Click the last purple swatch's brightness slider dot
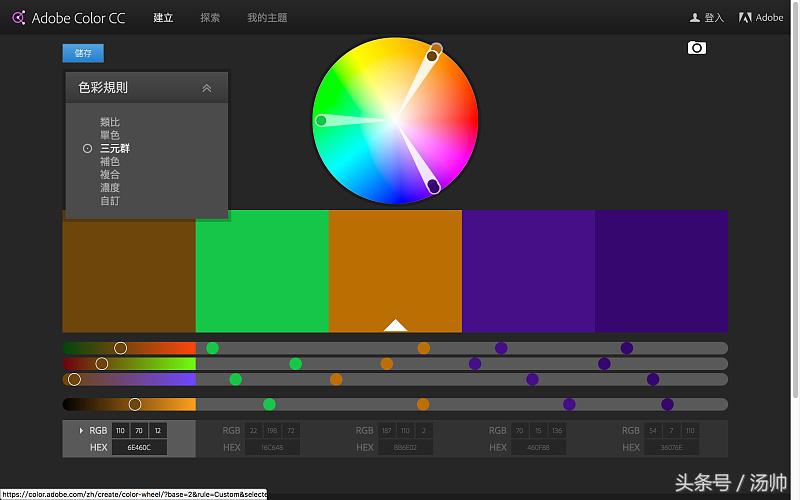The image size is (800, 500). point(667,405)
